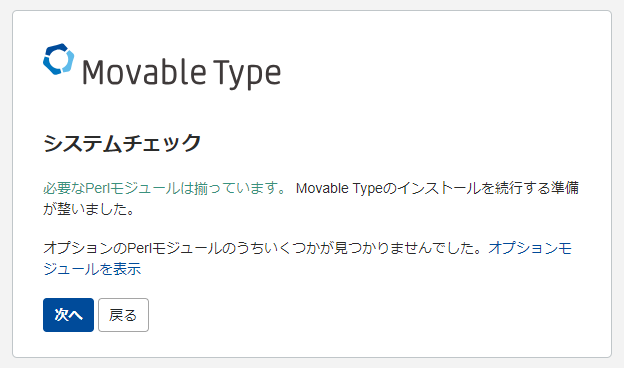Screen dimensions: 624x368
Task: Expand the optional module list via オプションモ link
Action: [x=530, y=248]
